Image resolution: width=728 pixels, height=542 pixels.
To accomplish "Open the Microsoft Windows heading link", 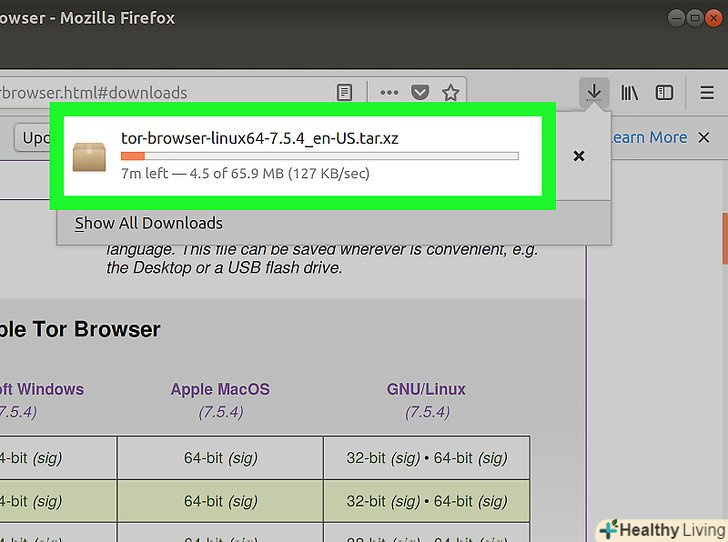I will click(x=42, y=389).
